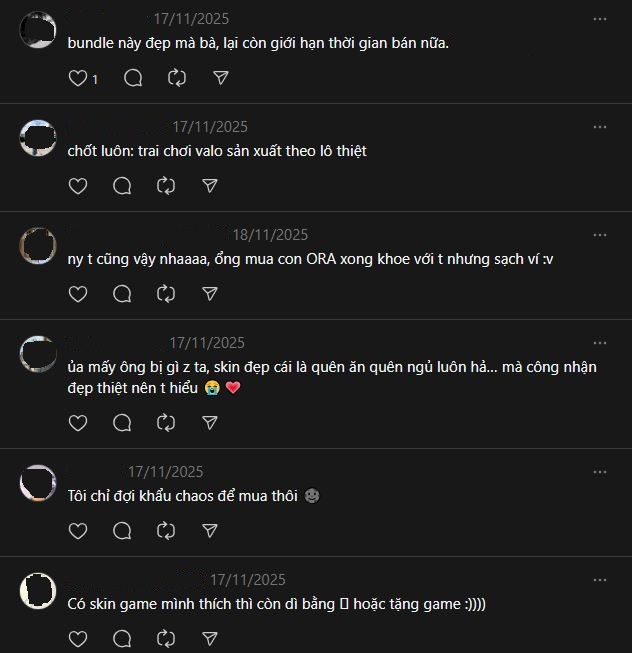Image resolution: width=632 pixels, height=653 pixels.
Task: Open avatar of "Tôi chỉ đợi khẩu chaos" commenter
Action: 38,484
